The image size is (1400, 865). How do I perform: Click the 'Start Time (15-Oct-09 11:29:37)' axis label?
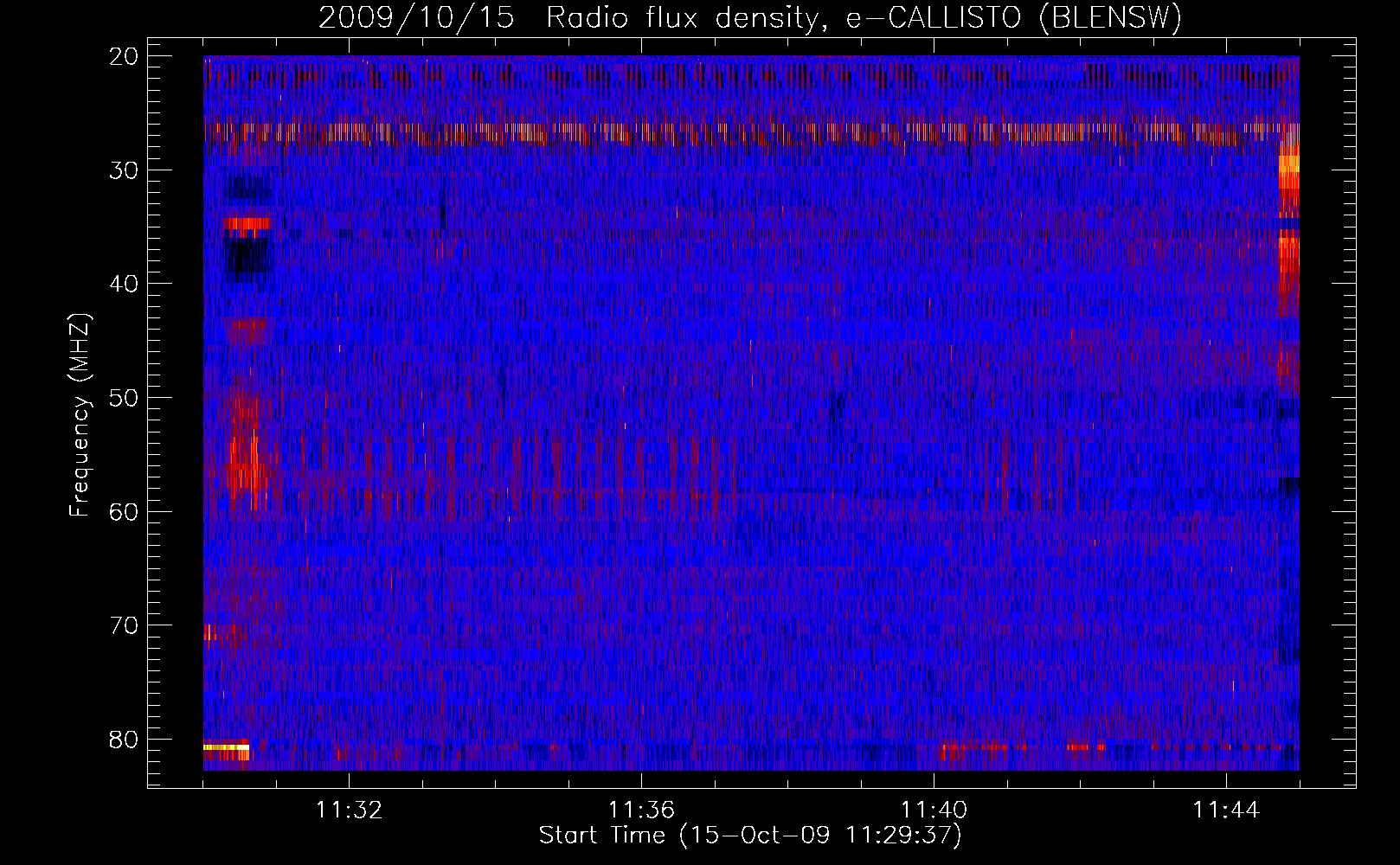[x=750, y=836]
